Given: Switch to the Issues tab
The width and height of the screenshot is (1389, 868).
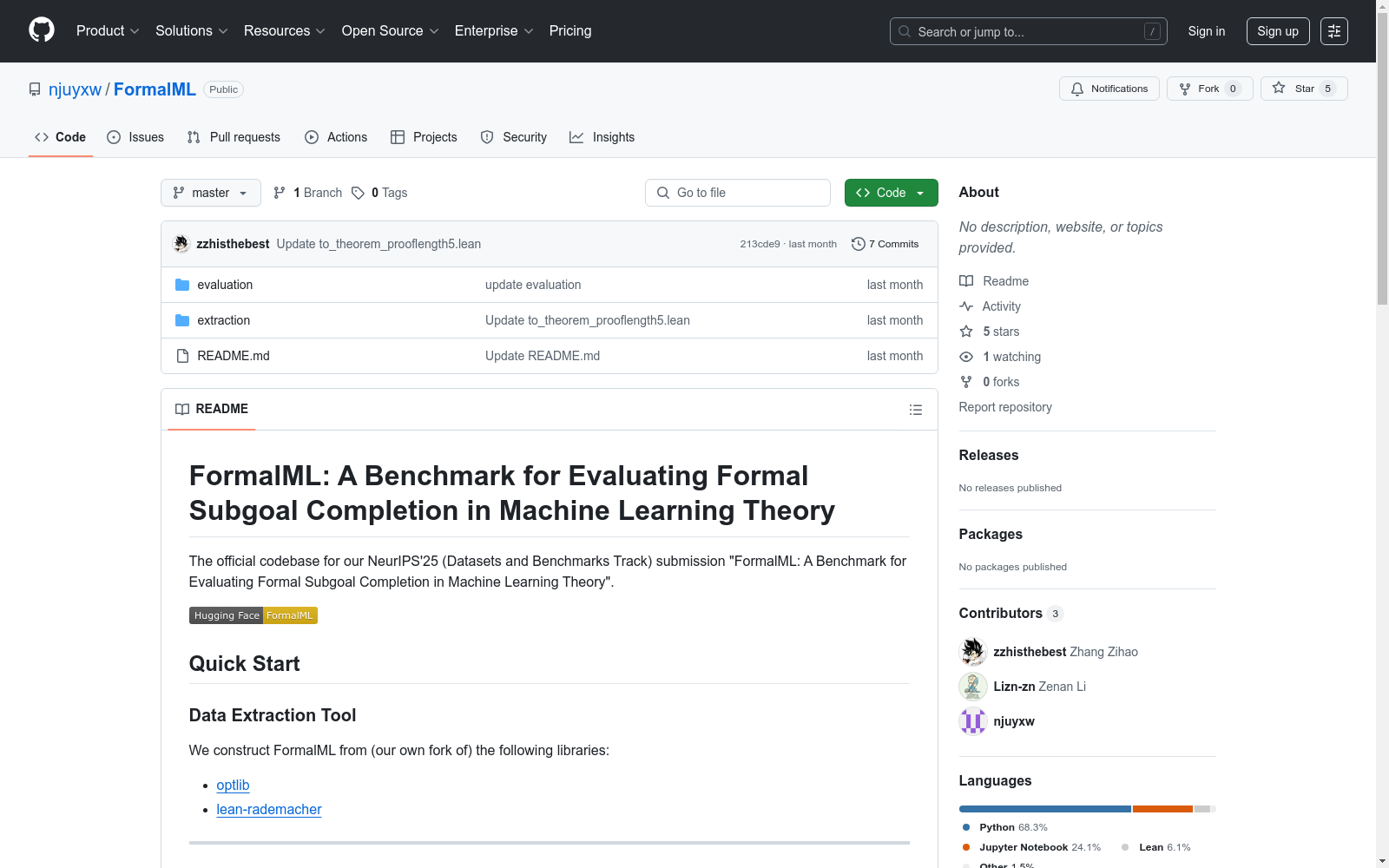Looking at the screenshot, I should [x=135, y=137].
